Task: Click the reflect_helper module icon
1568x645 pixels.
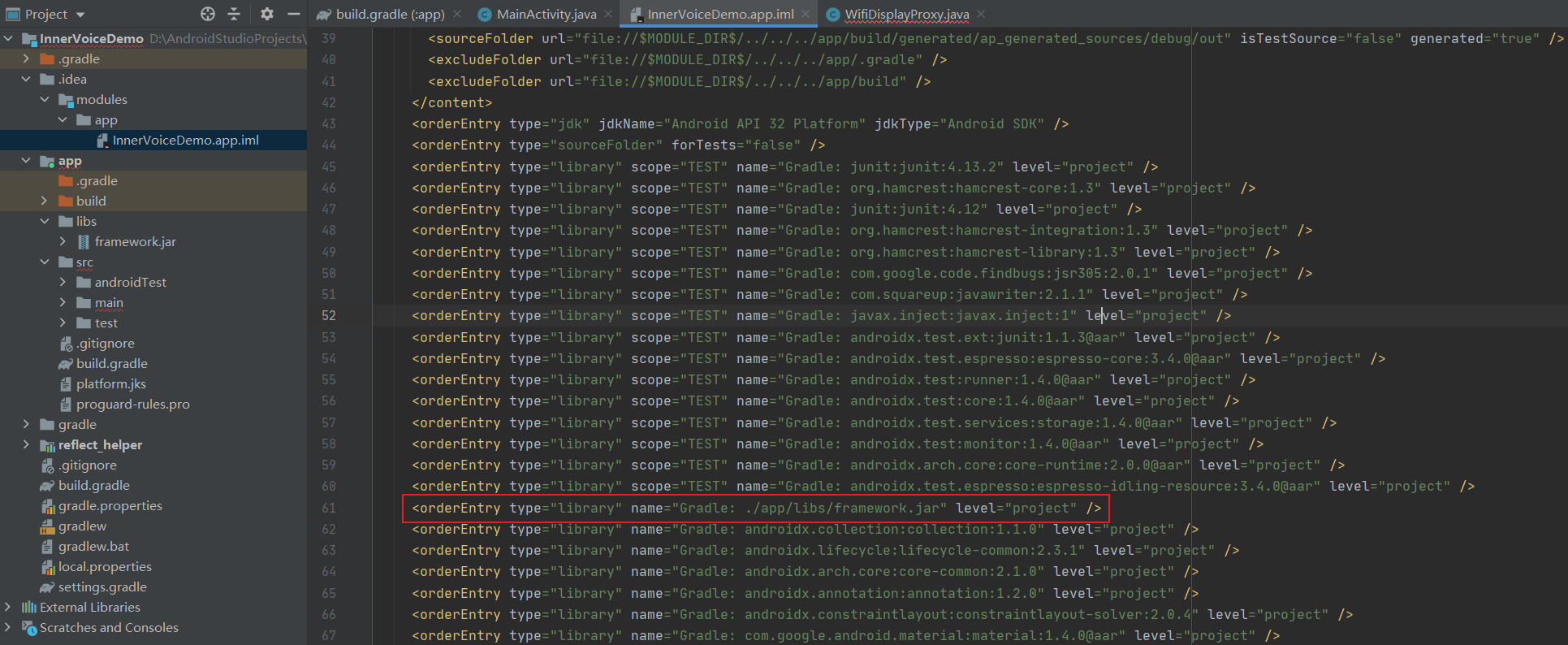Action: [x=47, y=444]
